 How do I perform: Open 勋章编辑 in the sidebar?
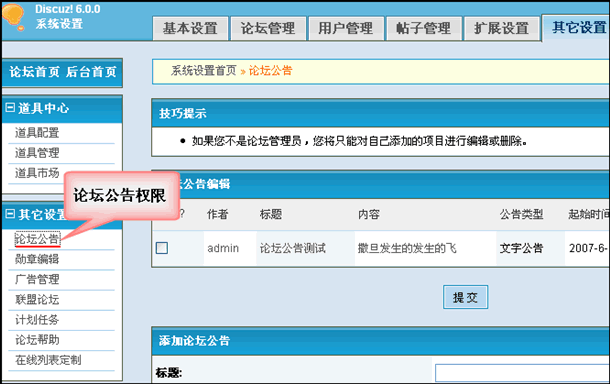37,259
